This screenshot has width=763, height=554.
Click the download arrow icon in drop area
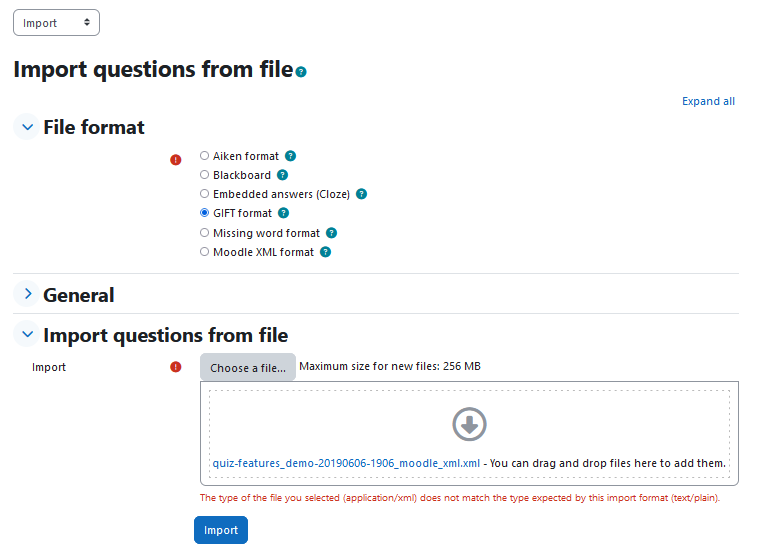469,424
